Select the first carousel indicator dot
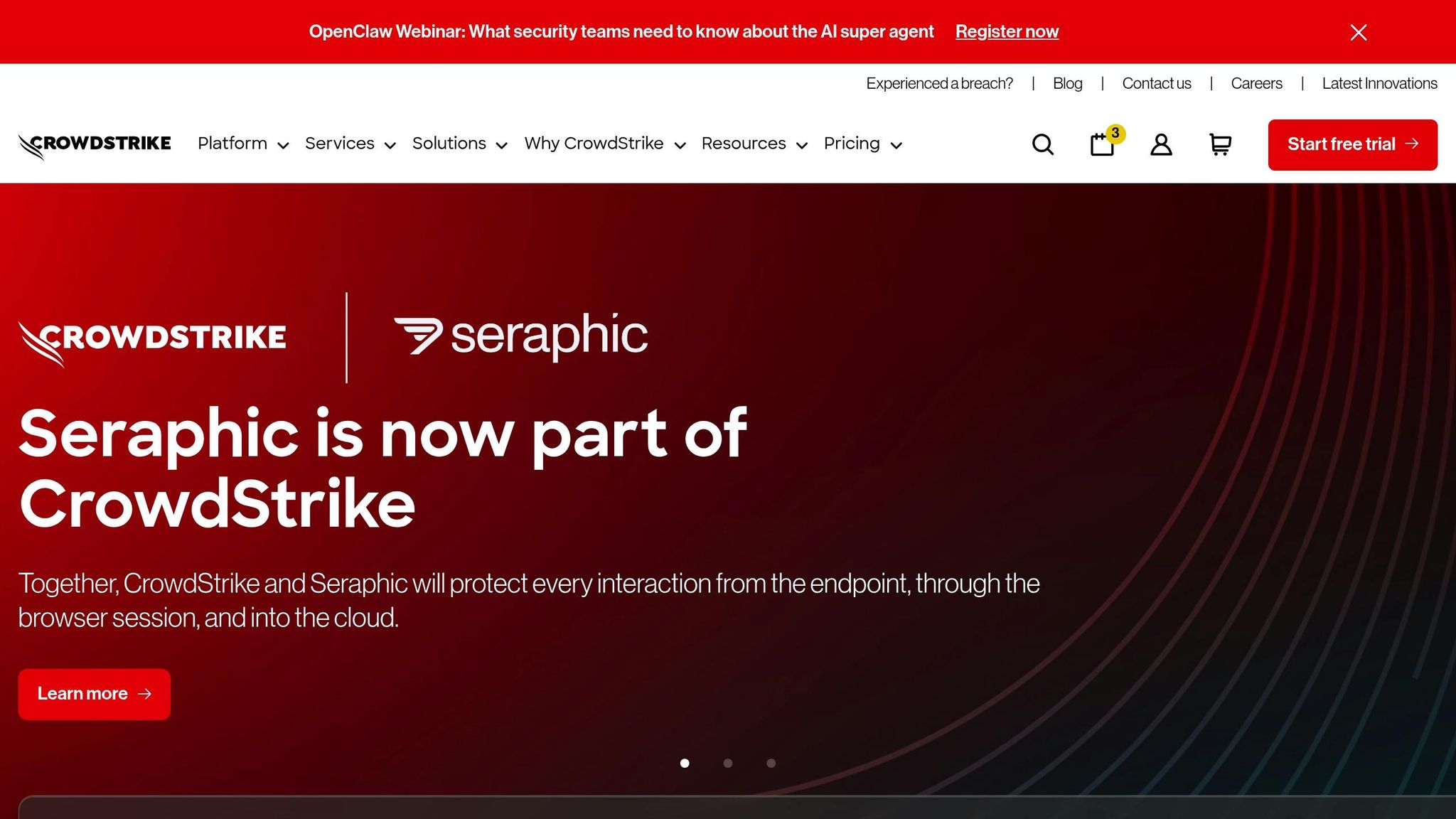 click(x=685, y=763)
